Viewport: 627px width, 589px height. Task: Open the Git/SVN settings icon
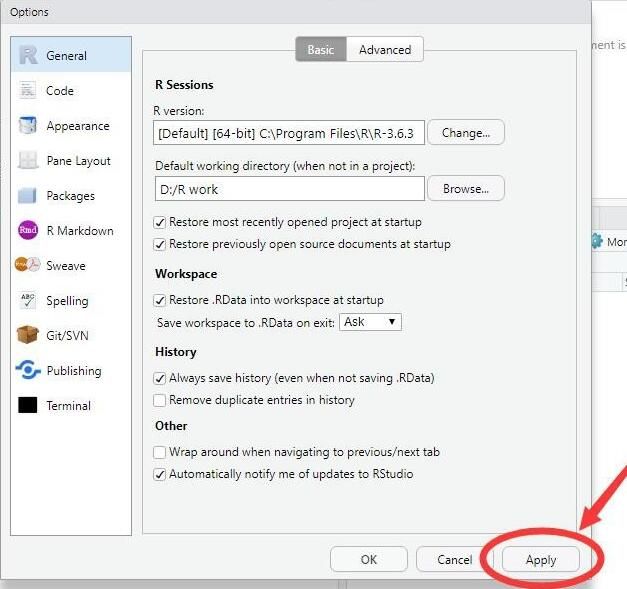[28, 336]
